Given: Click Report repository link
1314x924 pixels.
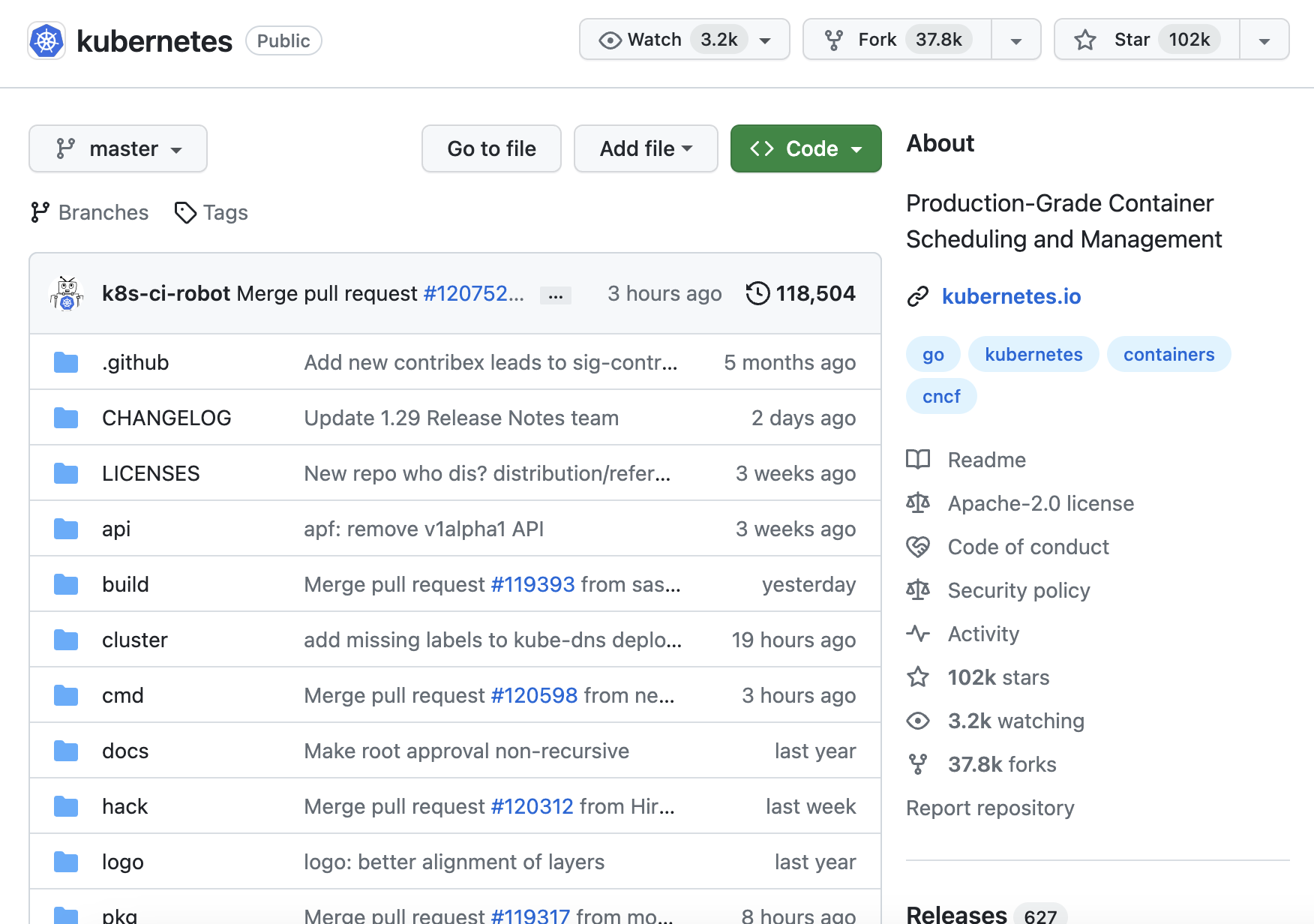Looking at the screenshot, I should tap(990, 808).
